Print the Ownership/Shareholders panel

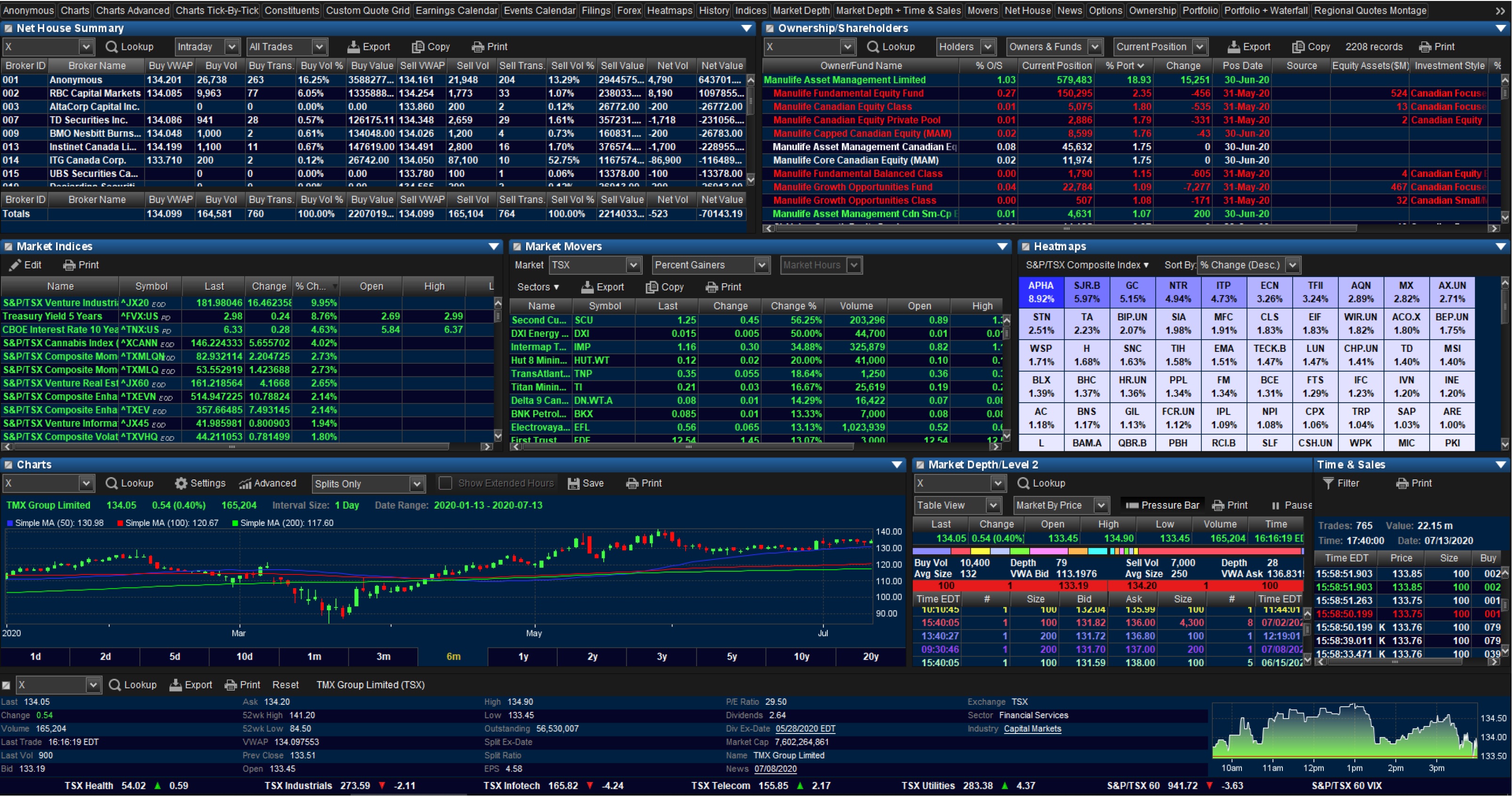[1437, 47]
